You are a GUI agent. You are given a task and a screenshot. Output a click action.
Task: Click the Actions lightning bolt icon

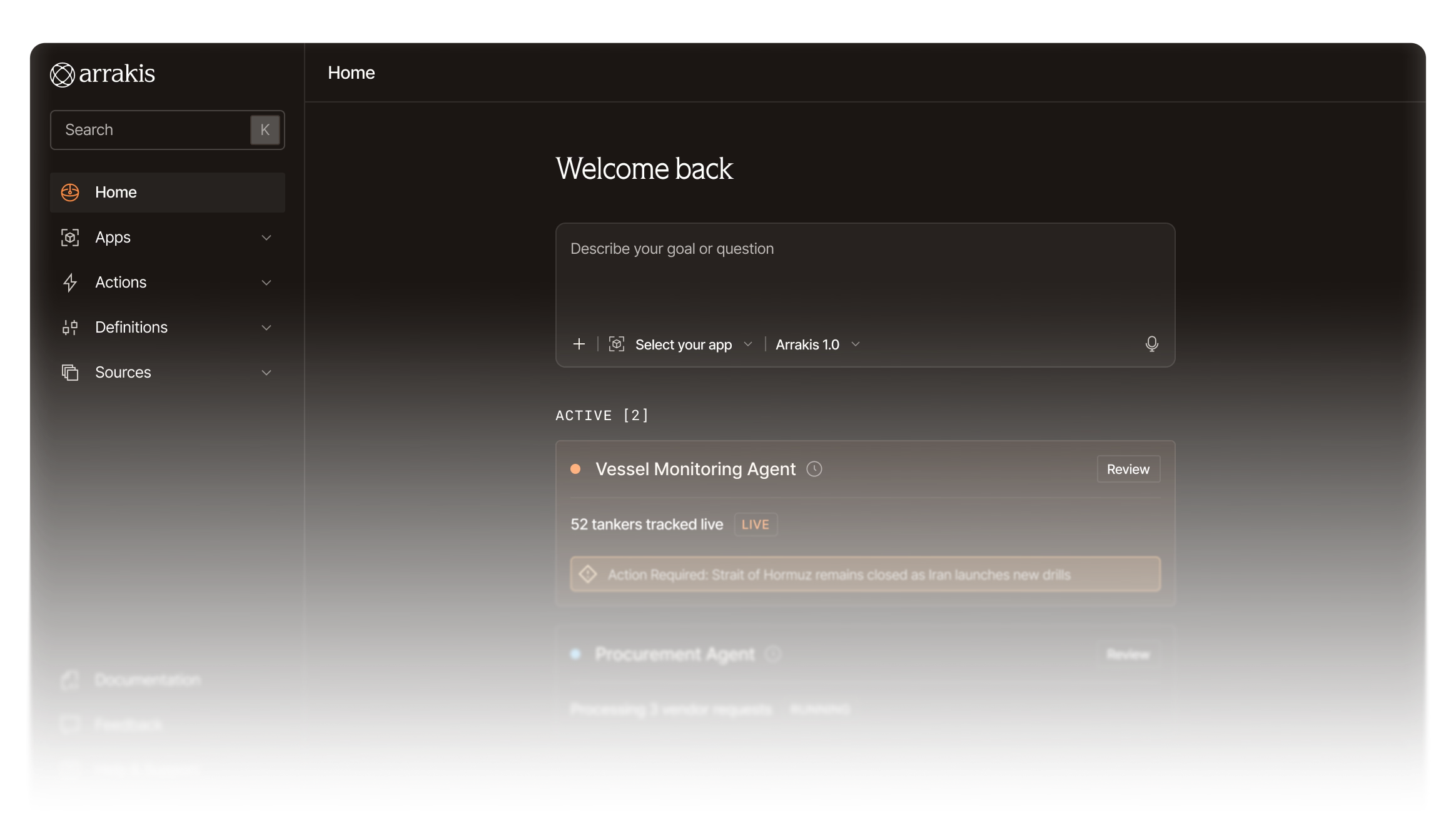(x=70, y=283)
